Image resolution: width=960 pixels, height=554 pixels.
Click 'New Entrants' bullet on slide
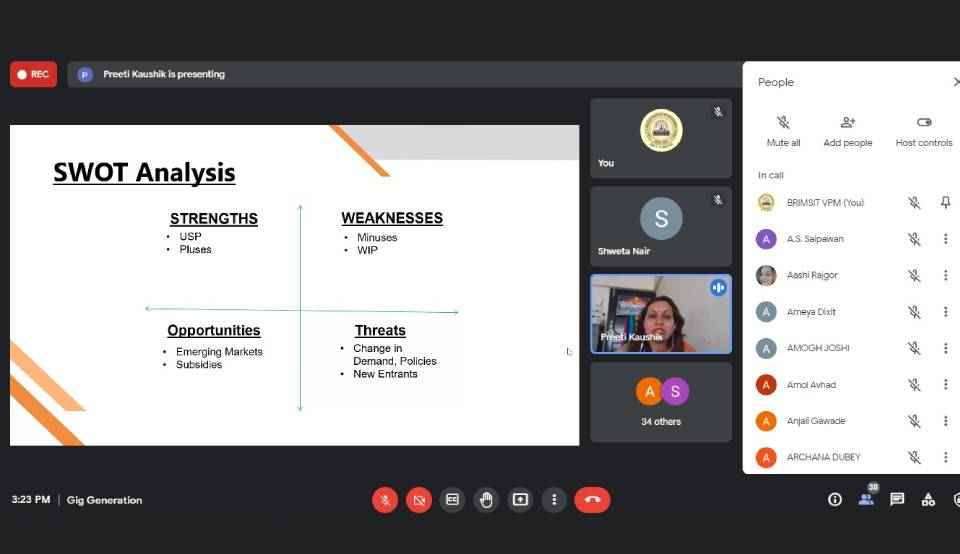point(385,374)
